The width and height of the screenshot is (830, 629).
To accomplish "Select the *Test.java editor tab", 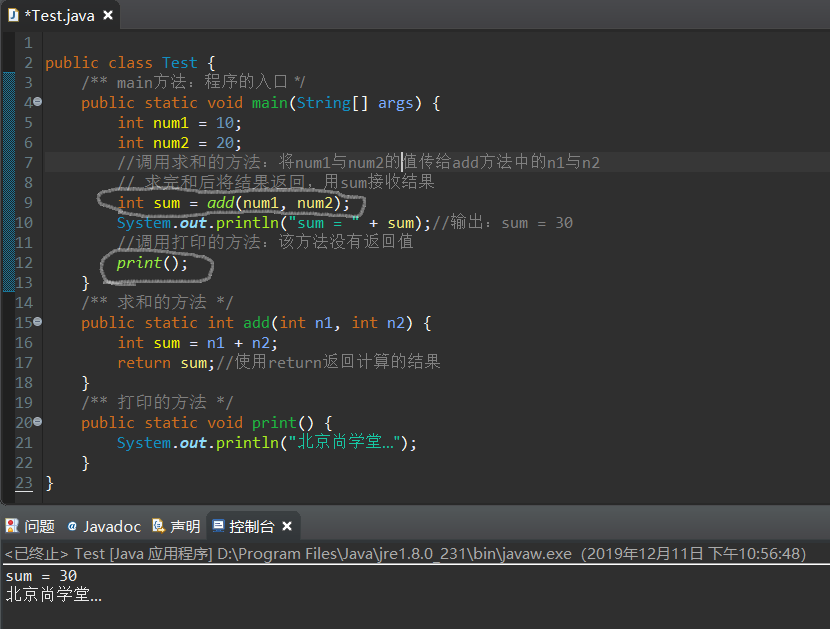I will point(59,15).
